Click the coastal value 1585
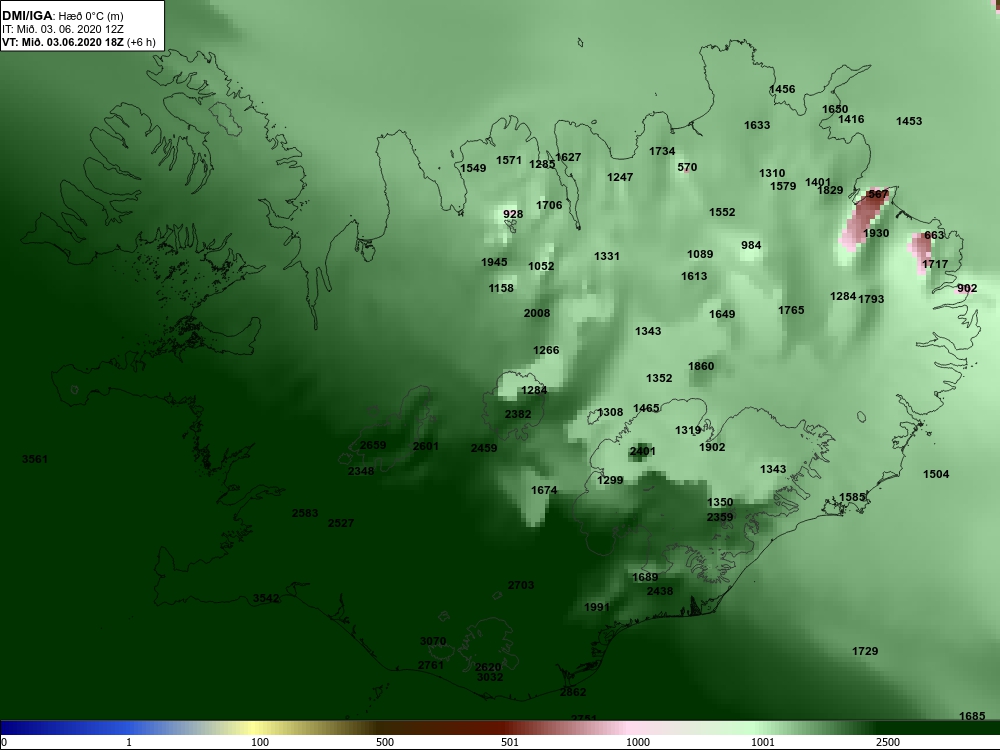The width and height of the screenshot is (1000, 750). pyautogui.click(x=852, y=497)
